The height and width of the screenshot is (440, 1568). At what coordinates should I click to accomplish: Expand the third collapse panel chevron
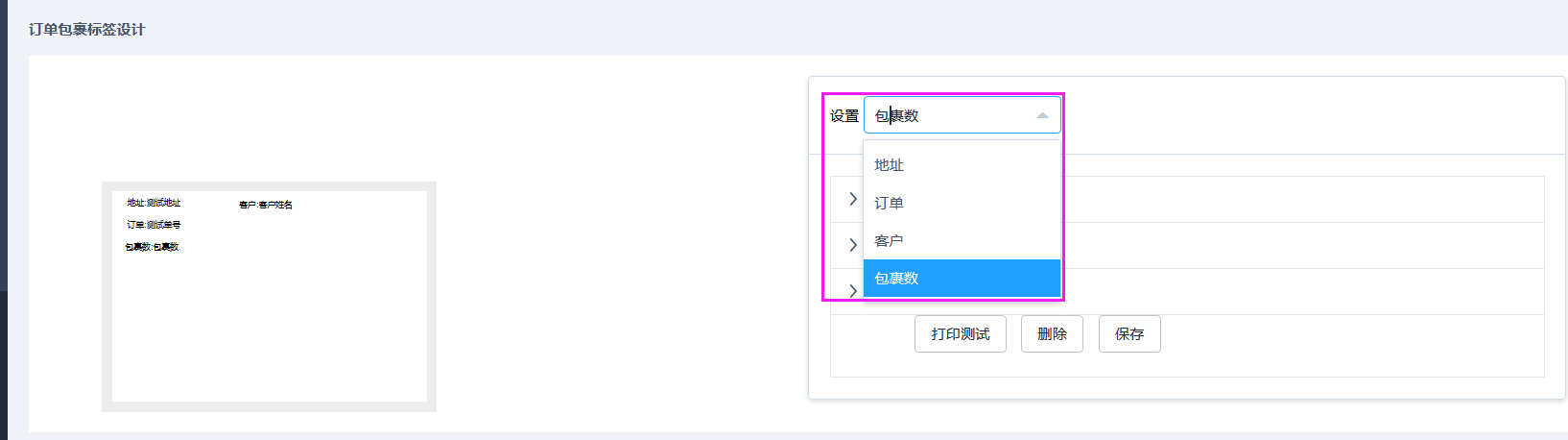[853, 290]
